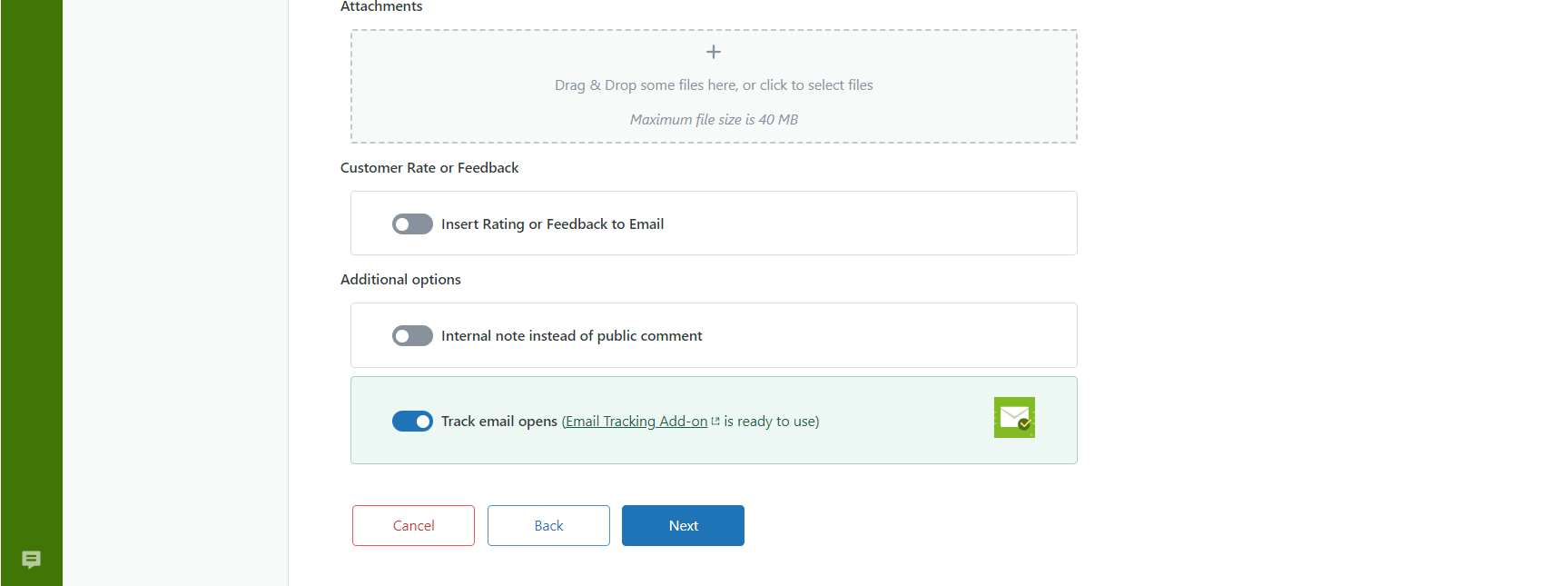Image resolution: width=1568 pixels, height=586 pixels.
Task: Proceed with the blue Next button
Action: tap(683, 525)
